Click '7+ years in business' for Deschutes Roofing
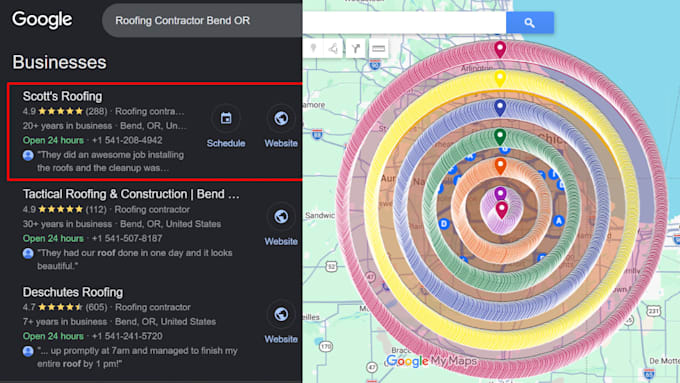680x383 pixels. [65, 322]
